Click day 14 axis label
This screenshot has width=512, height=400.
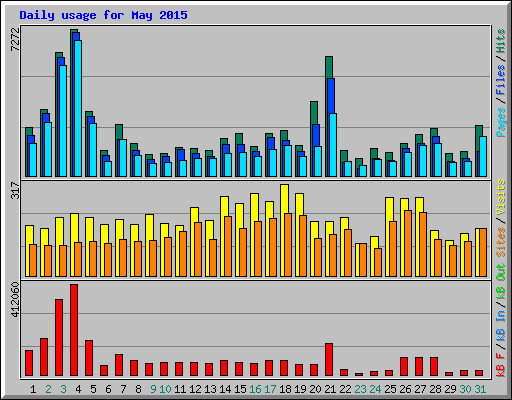click(225, 389)
